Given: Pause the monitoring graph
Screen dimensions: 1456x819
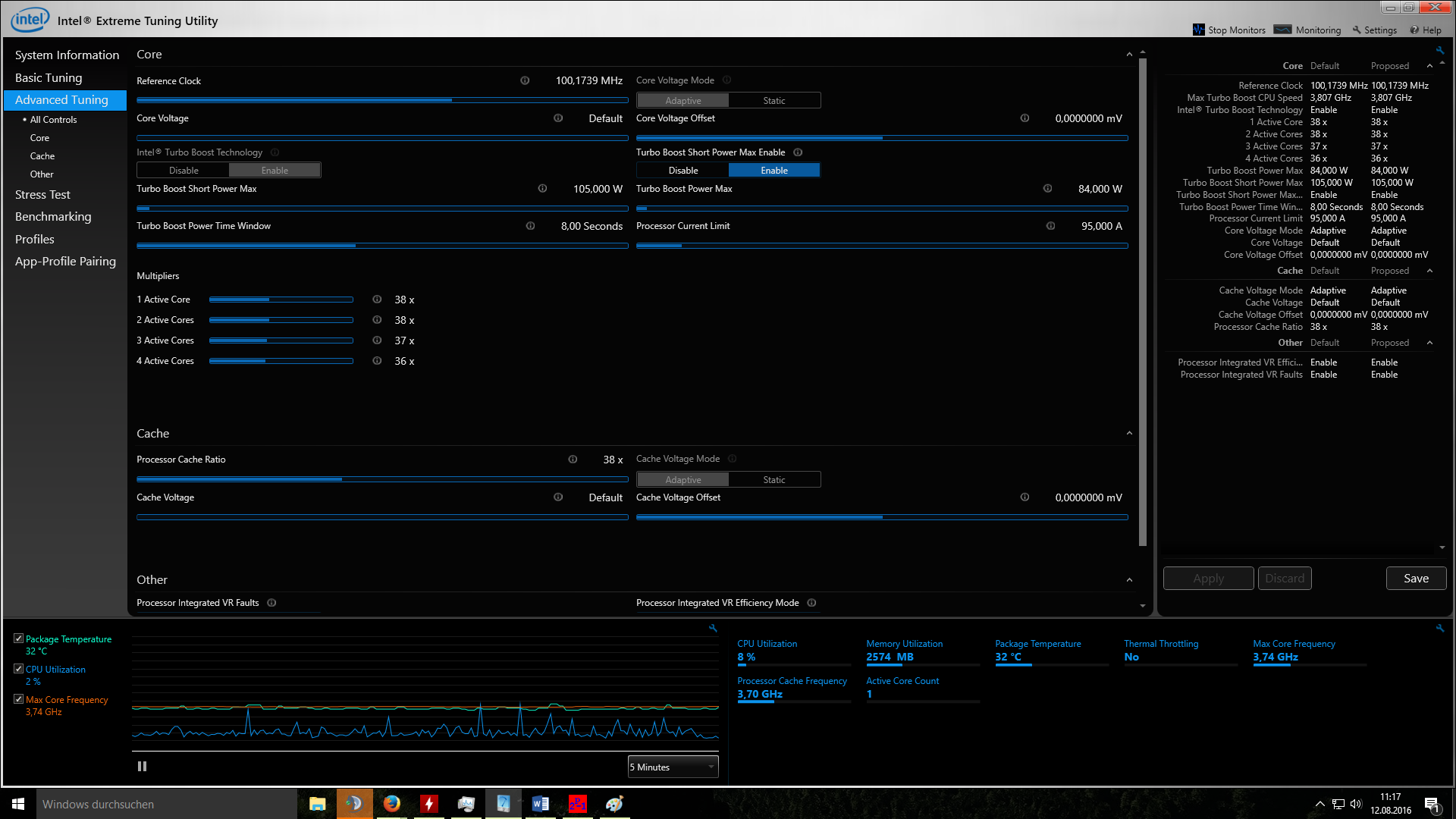Looking at the screenshot, I should click(x=142, y=767).
